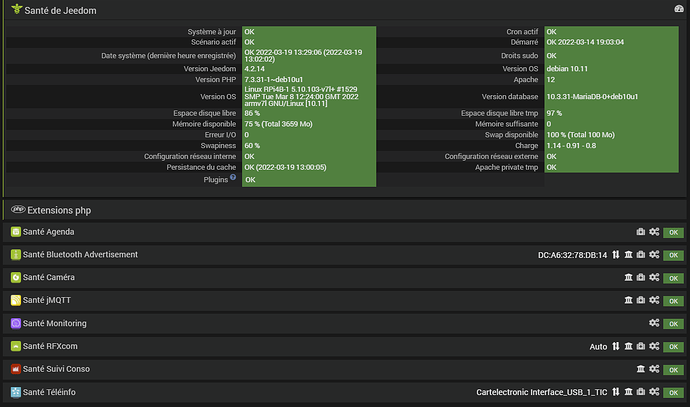Image resolution: width=690 pixels, height=407 pixels.
Task: Open Santé Agenda configuration gears icon
Action: tap(654, 232)
